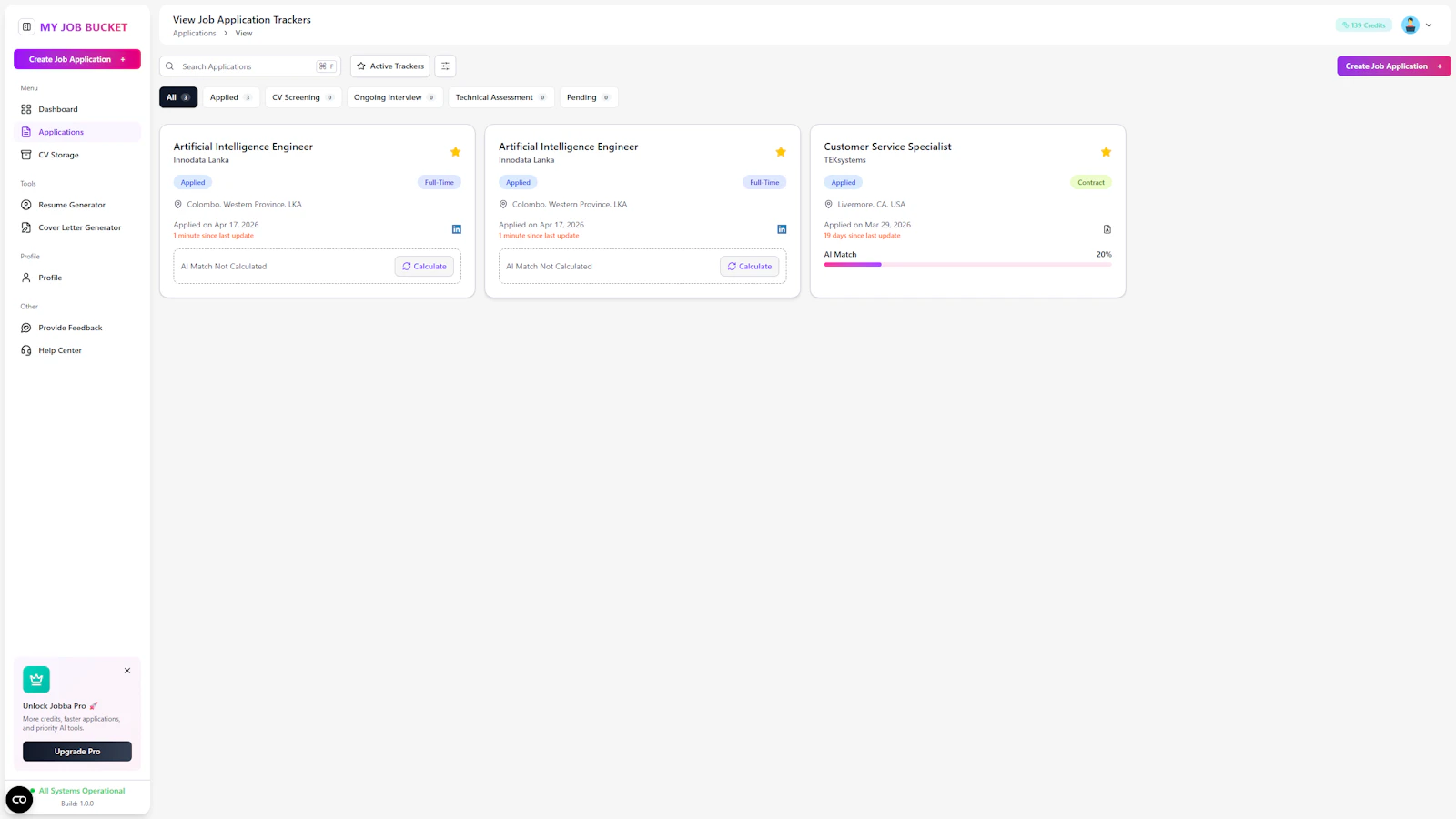Click the Applications breadcrumb link
The width and height of the screenshot is (1456, 819).
(x=195, y=34)
